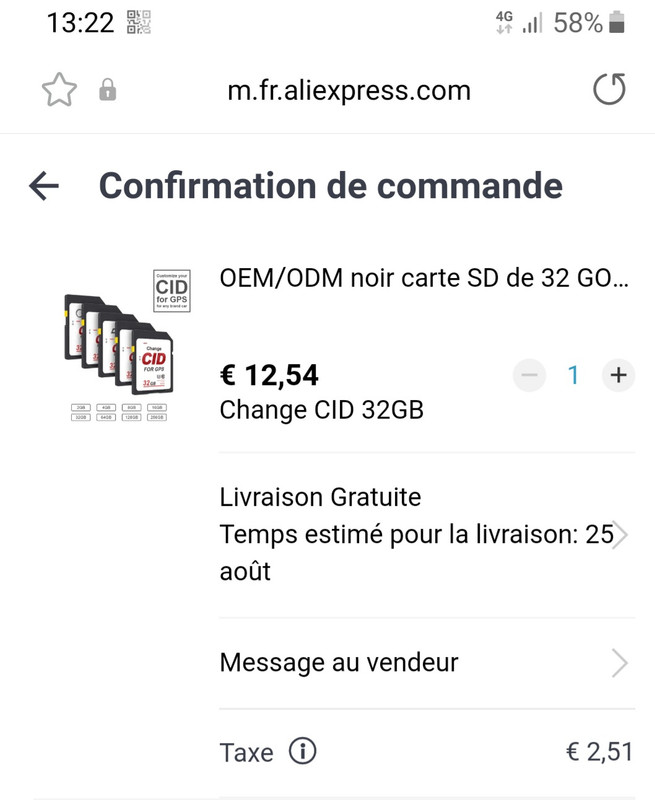Viewport: 655px width, 800px height.
Task: Open Message au vendeur row
Action: (427, 663)
